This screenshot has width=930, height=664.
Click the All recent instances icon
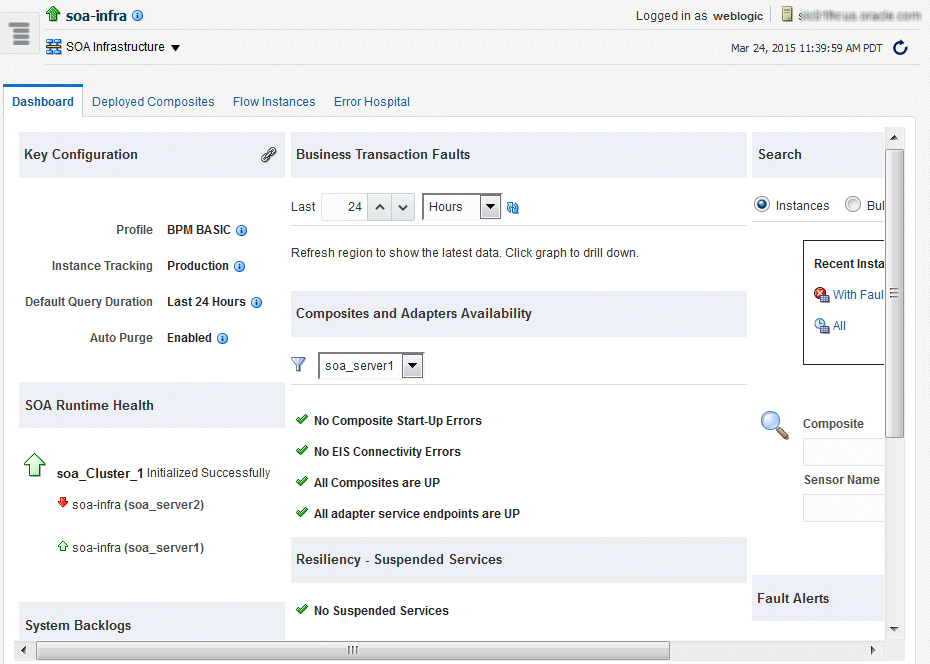(821, 325)
